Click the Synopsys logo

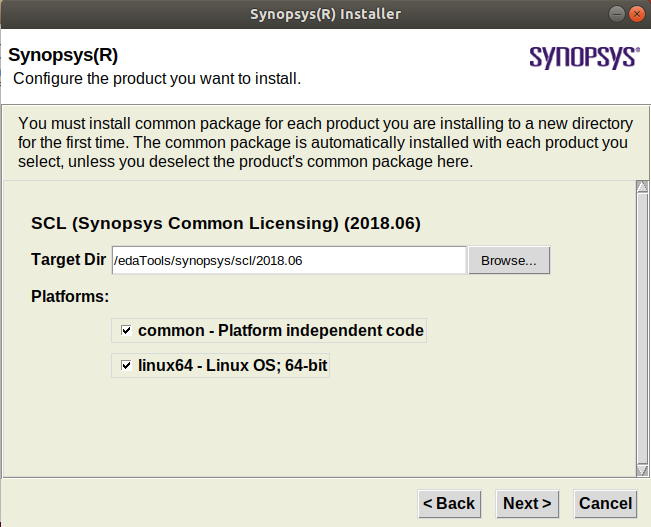[585, 57]
